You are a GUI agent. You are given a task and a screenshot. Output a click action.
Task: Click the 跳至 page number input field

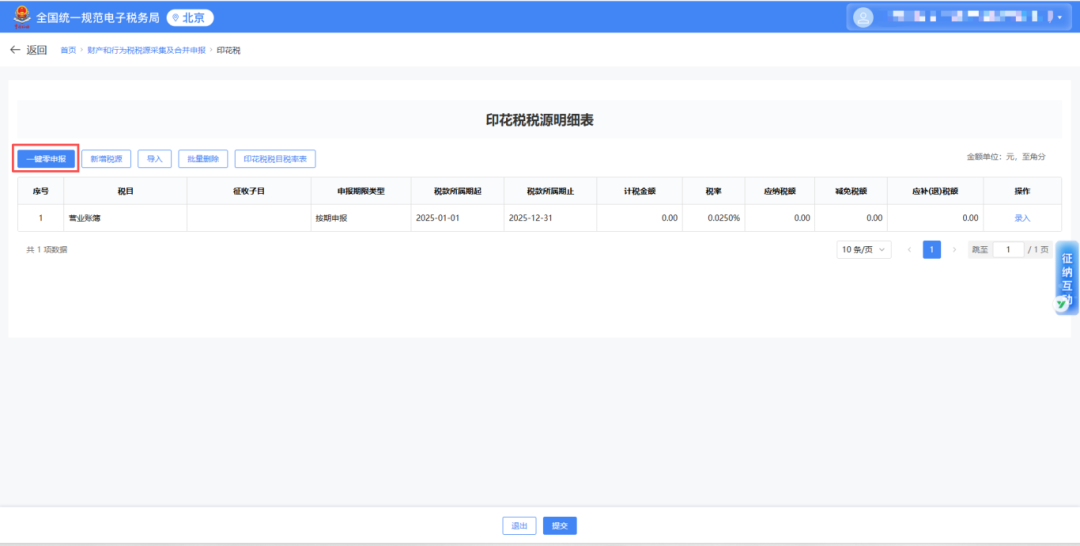pos(1008,249)
